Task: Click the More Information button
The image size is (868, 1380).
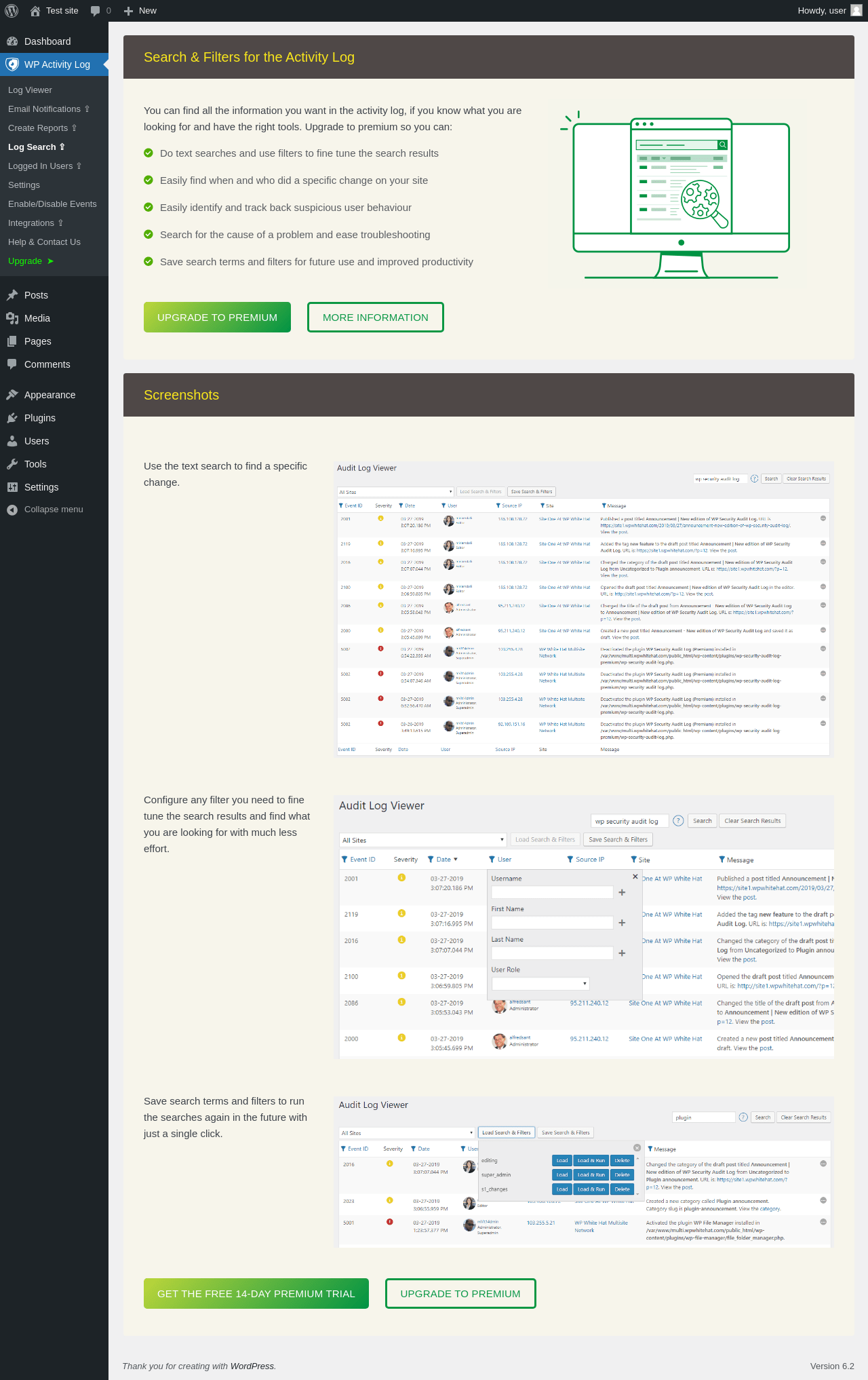Action: (376, 318)
